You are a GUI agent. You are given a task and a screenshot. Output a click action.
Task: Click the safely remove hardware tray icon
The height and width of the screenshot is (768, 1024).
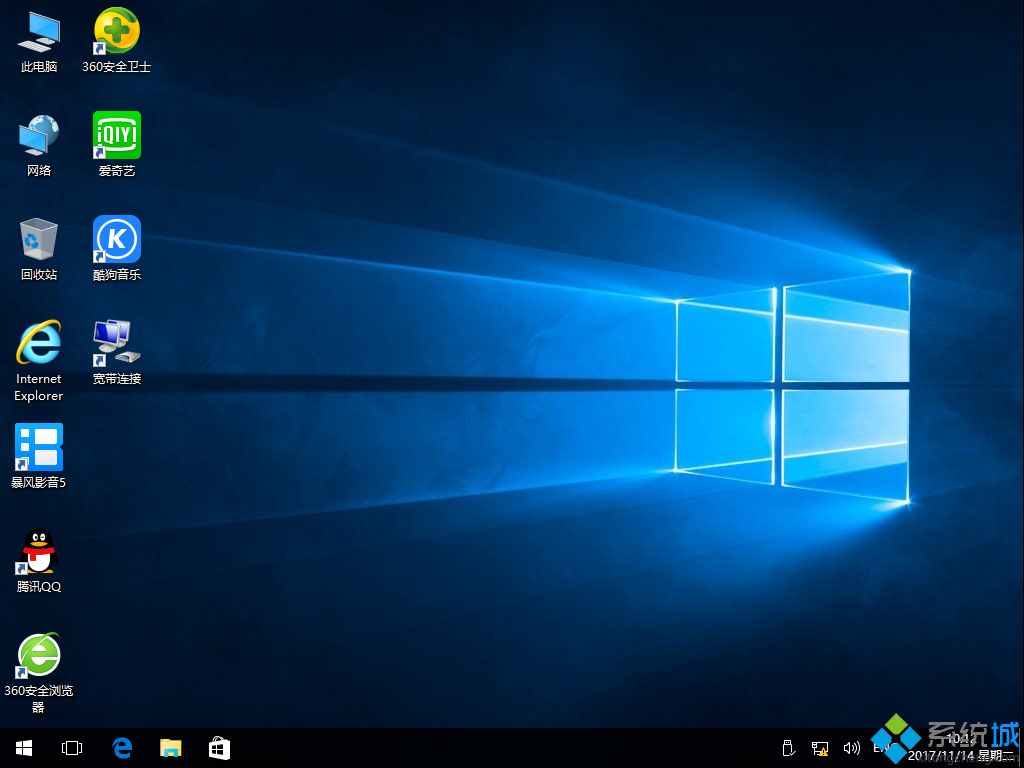pyautogui.click(x=788, y=748)
